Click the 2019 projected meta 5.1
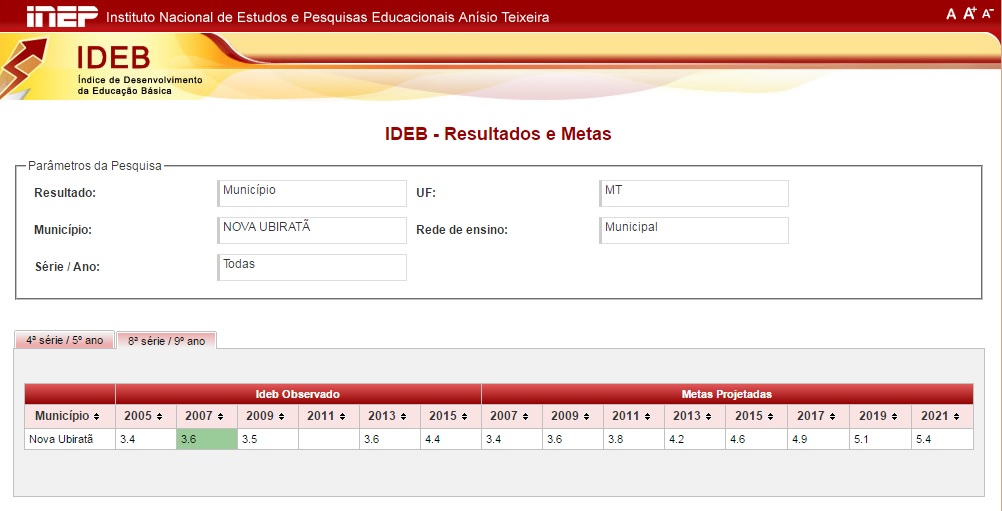Screen dimensions: 1002x511 (x=881, y=439)
